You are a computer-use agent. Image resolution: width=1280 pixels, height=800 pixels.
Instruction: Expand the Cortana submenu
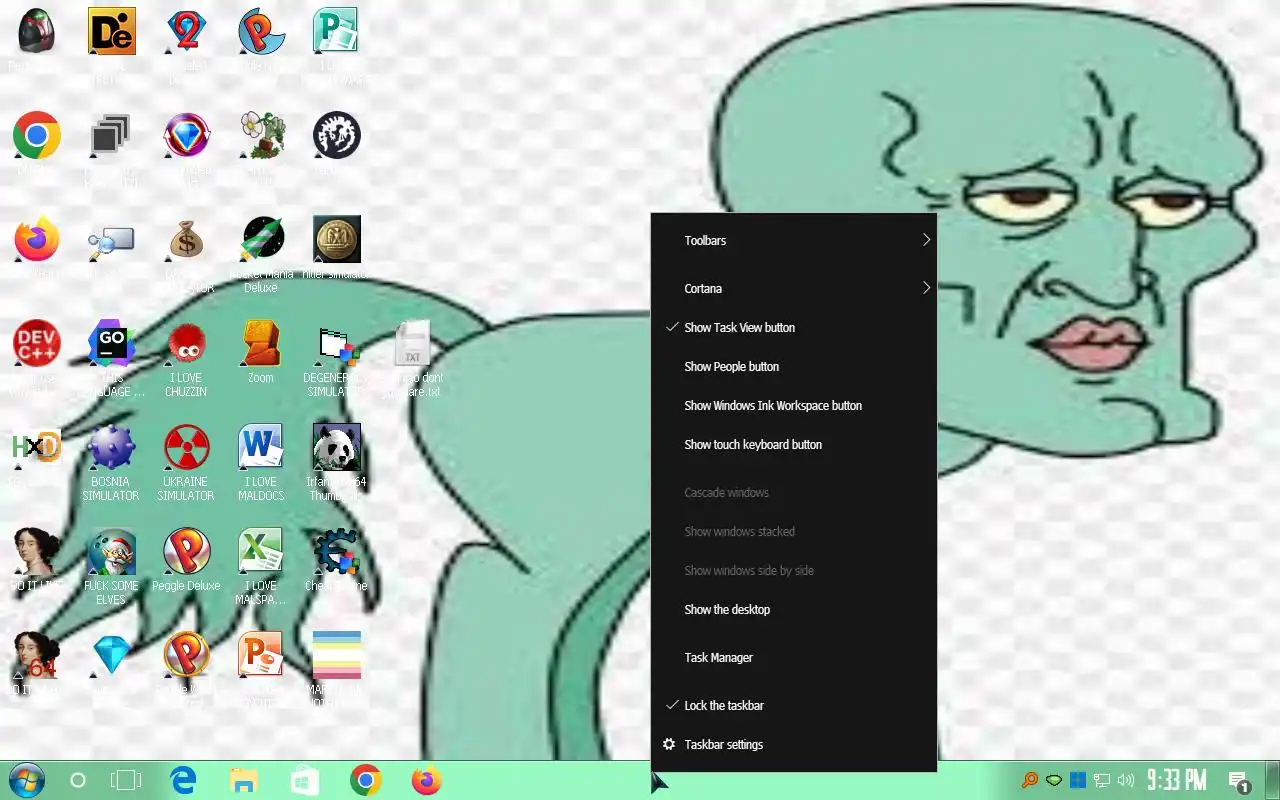tap(794, 289)
